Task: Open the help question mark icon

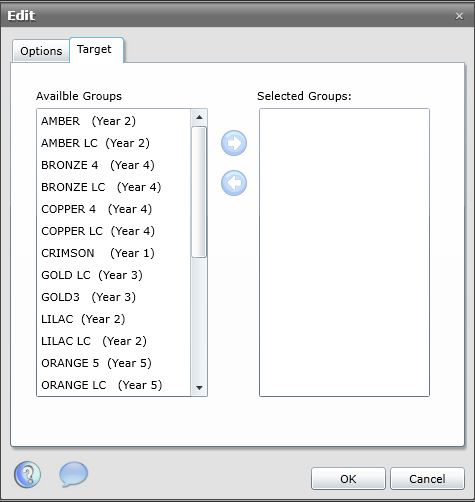Action: point(27,475)
